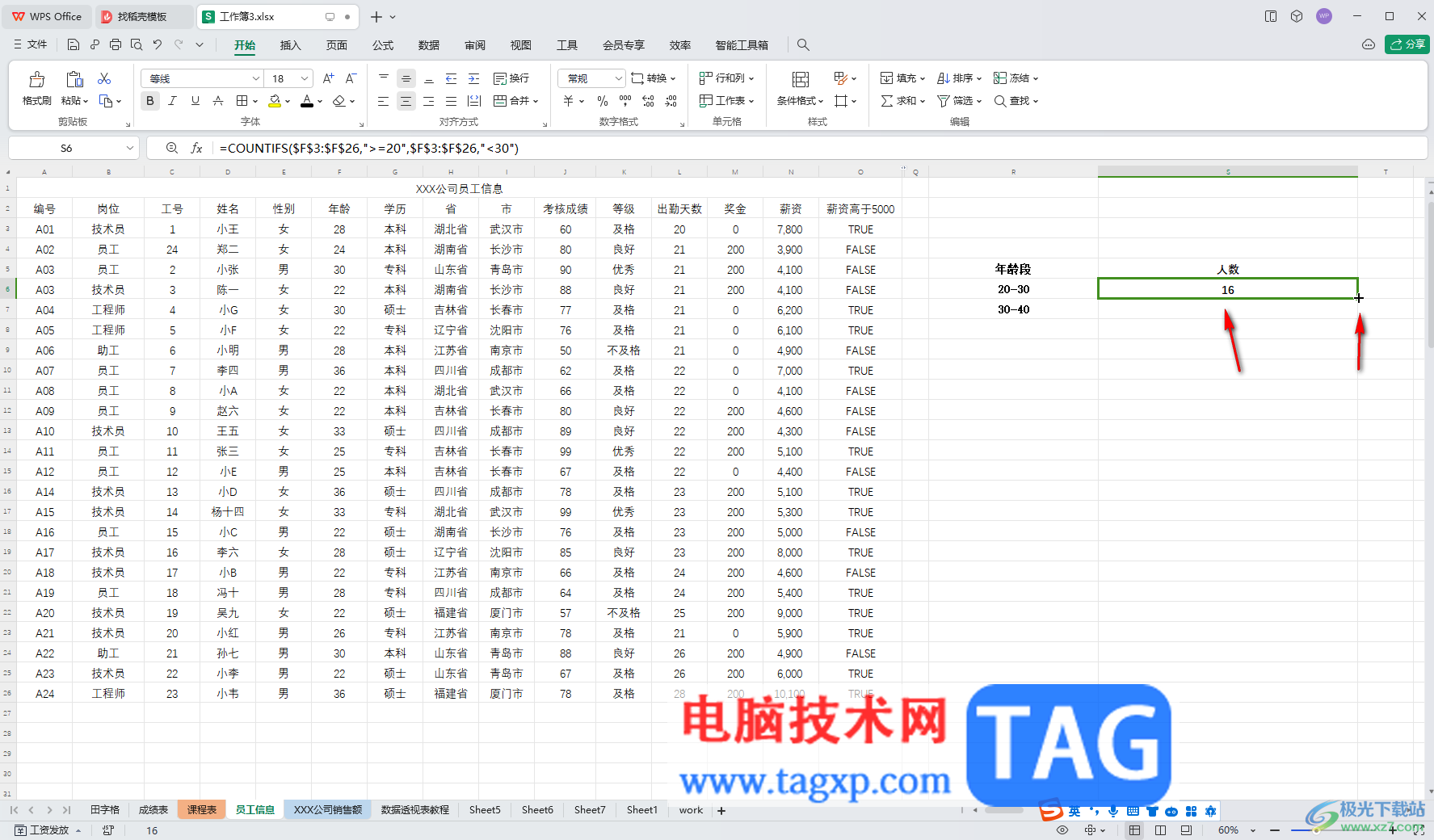Expand the Name Box dropdown for S6
This screenshot has width=1434, height=840.
(129, 148)
